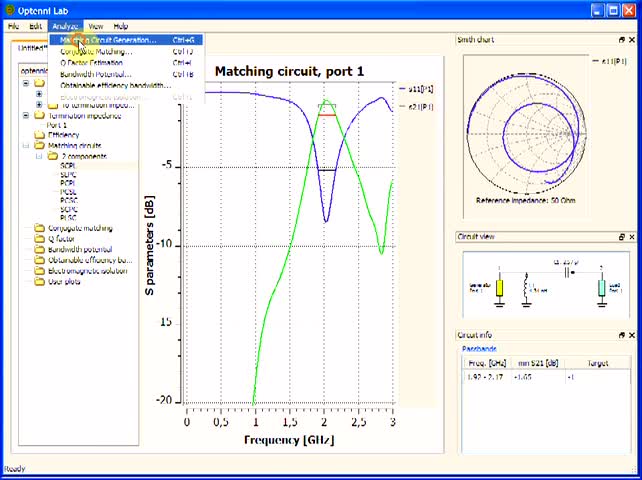Choose Bandwidth Potential menu entry
This screenshot has height=480, width=642.
tap(126, 75)
